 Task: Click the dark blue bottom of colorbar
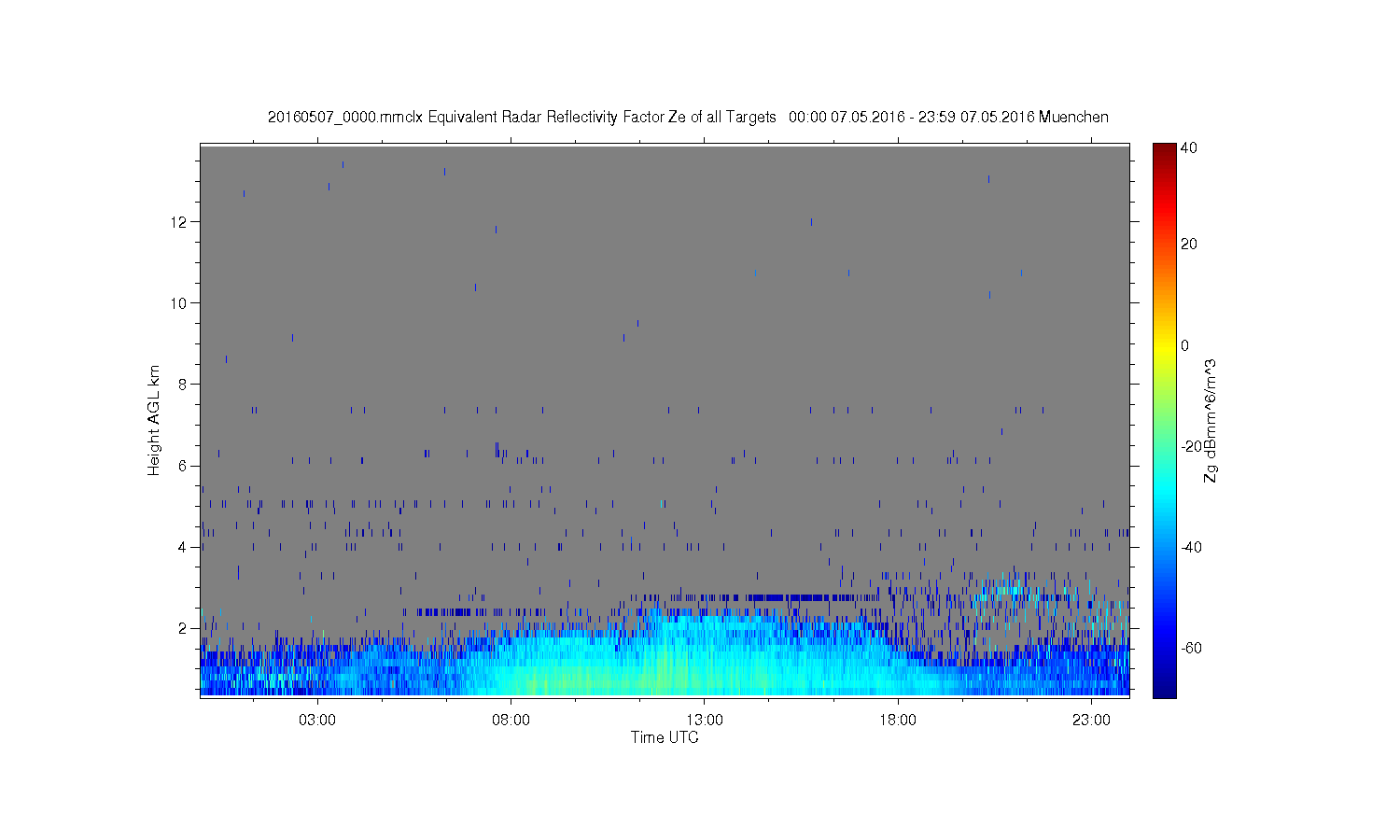tap(1164, 689)
